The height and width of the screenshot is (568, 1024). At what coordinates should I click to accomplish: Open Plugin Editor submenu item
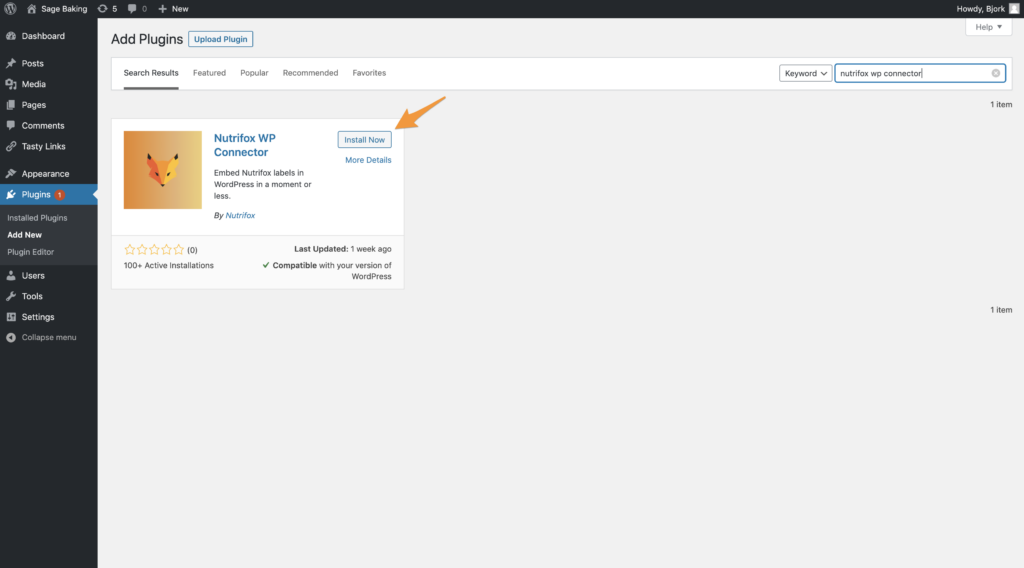click(31, 251)
